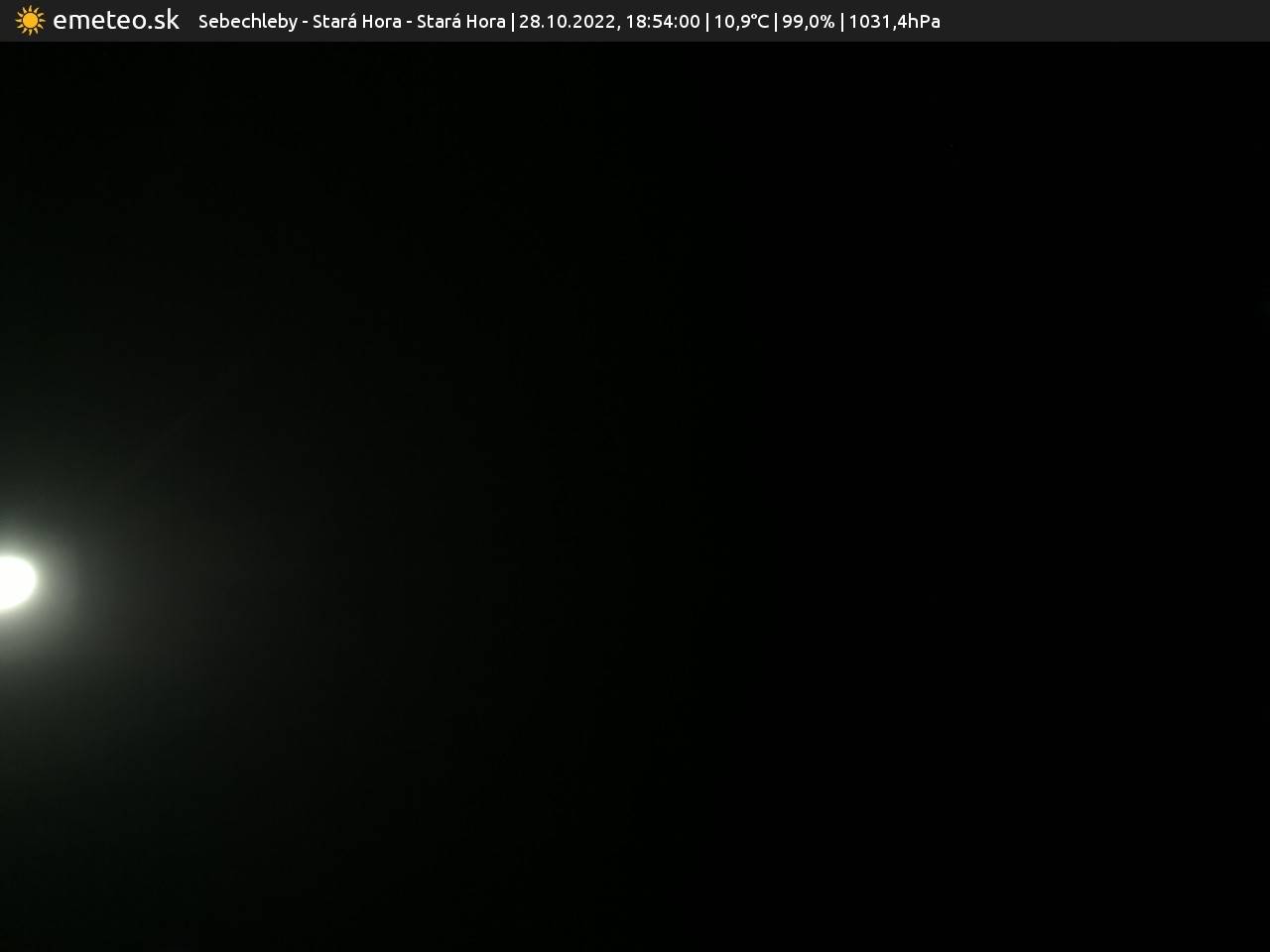Click the Sebechleby location name

247,22
